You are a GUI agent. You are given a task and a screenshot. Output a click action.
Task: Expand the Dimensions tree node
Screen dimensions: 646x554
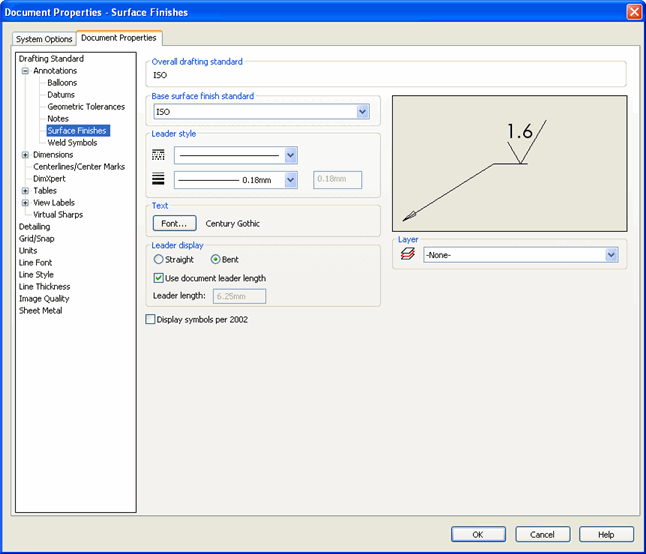point(25,155)
